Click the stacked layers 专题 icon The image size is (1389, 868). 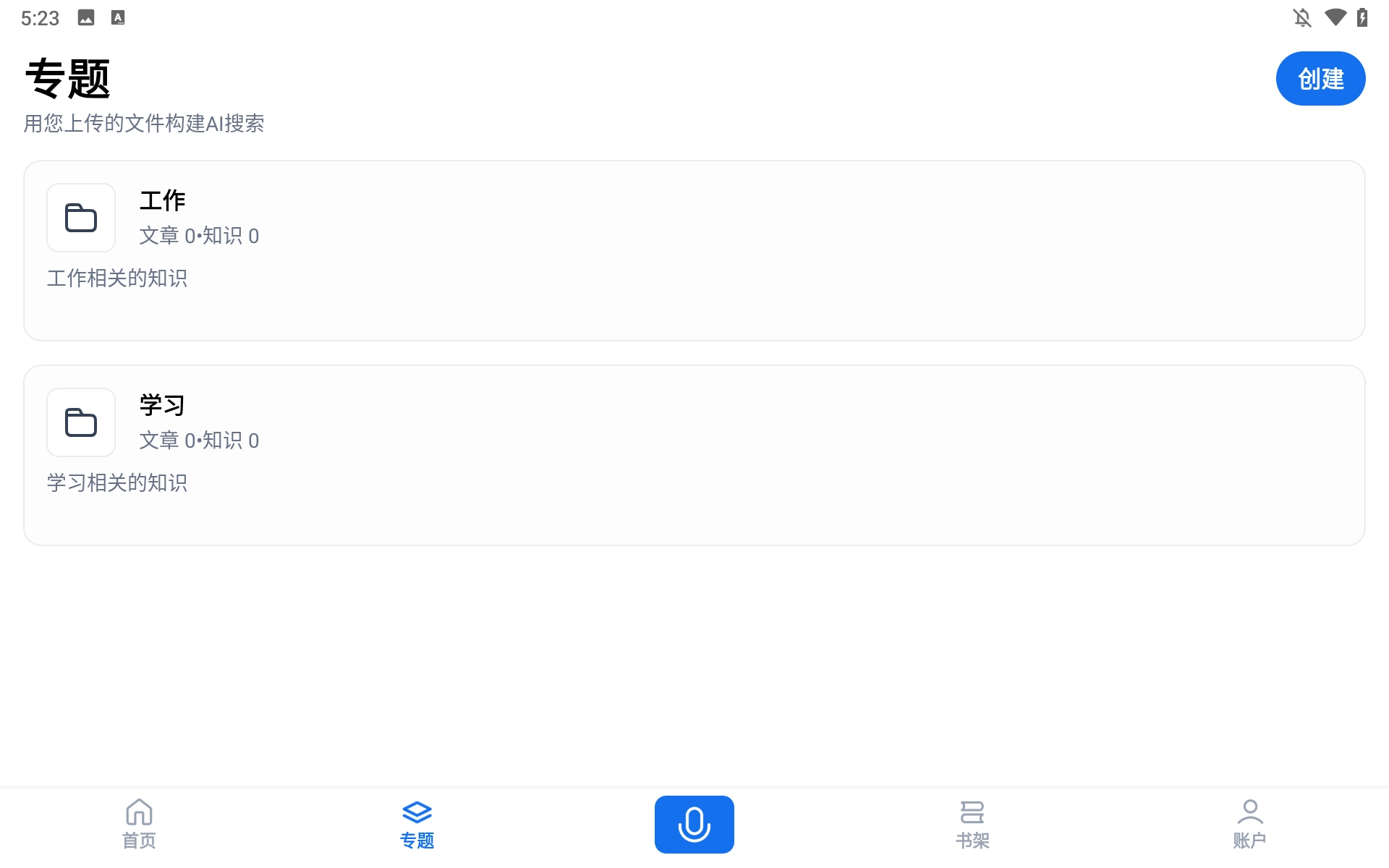pyautogui.click(x=417, y=812)
